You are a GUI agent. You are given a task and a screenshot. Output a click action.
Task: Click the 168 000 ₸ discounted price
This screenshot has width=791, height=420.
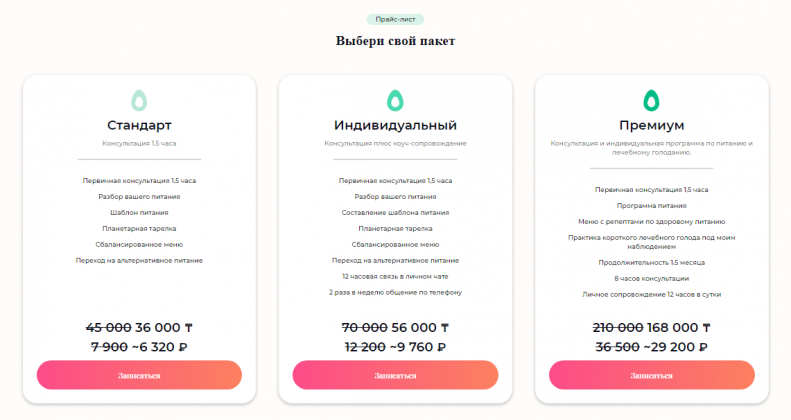pyautogui.click(x=679, y=328)
